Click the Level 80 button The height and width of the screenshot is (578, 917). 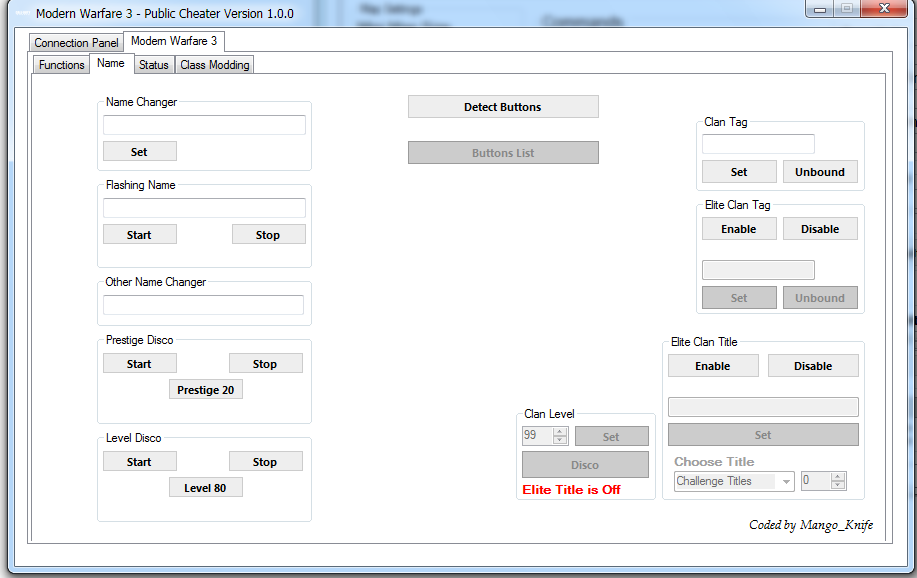point(205,487)
